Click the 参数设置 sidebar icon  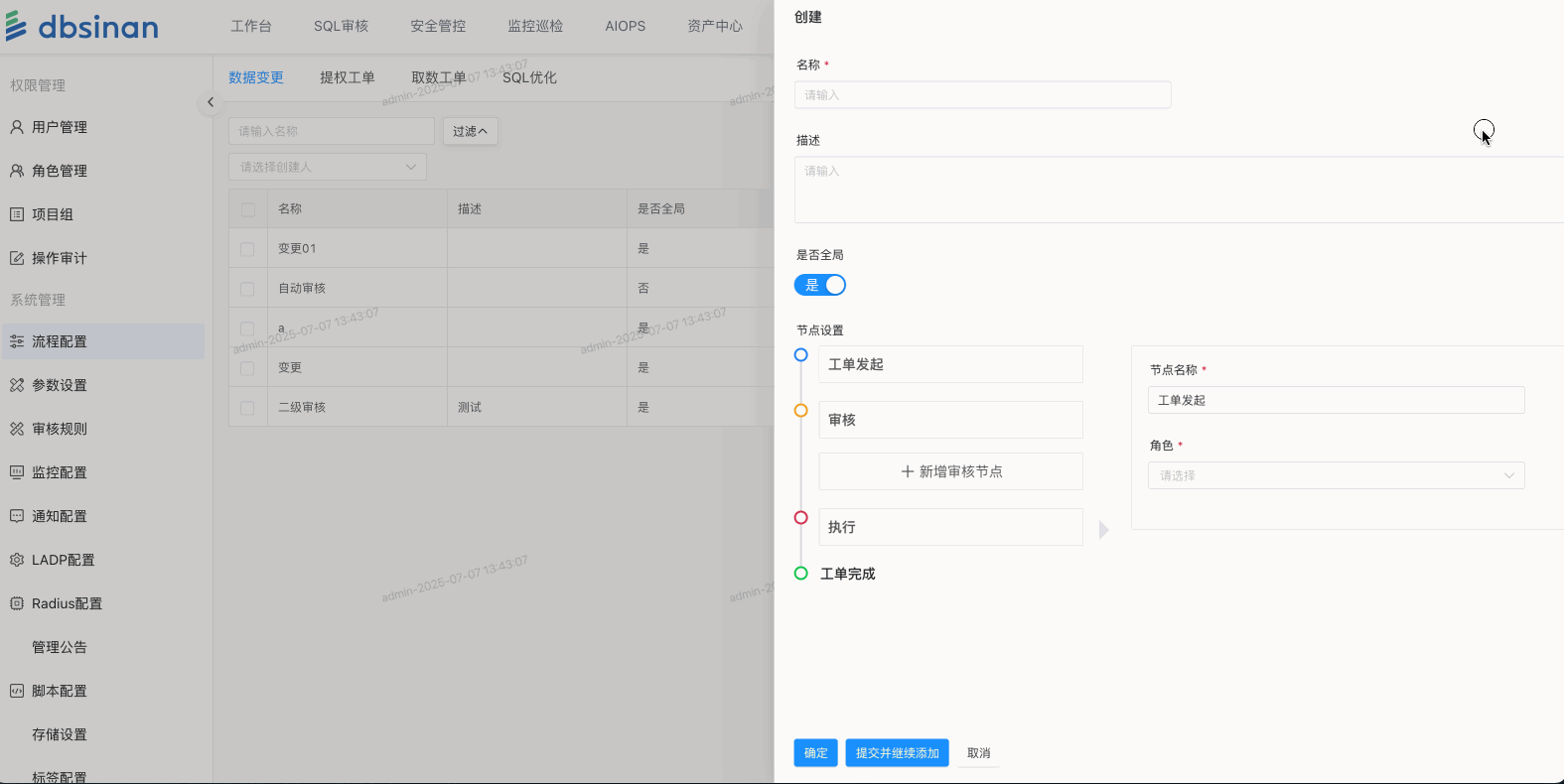pos(17,385)
